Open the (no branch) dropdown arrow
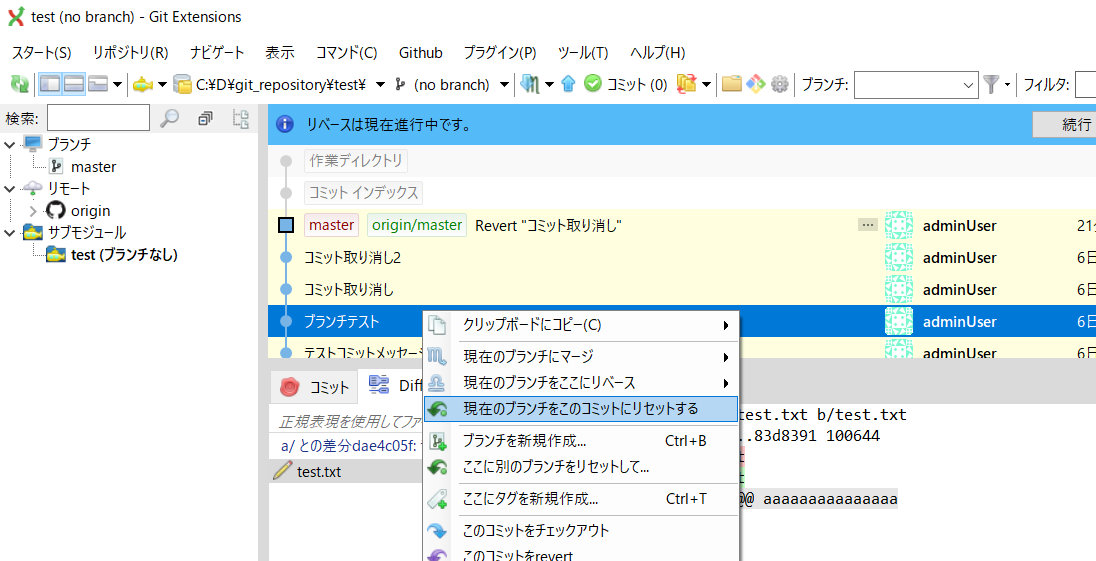This screenshot has width=1096, height=561. click(504, 85)
